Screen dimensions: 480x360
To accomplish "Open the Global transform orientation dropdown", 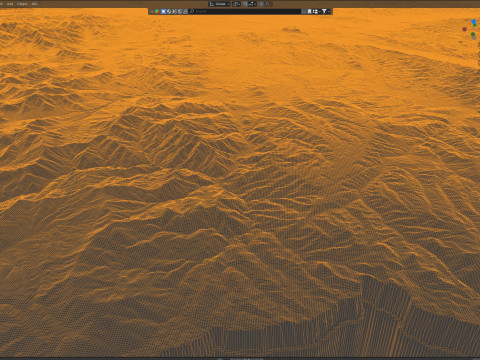I will point(220,4).
